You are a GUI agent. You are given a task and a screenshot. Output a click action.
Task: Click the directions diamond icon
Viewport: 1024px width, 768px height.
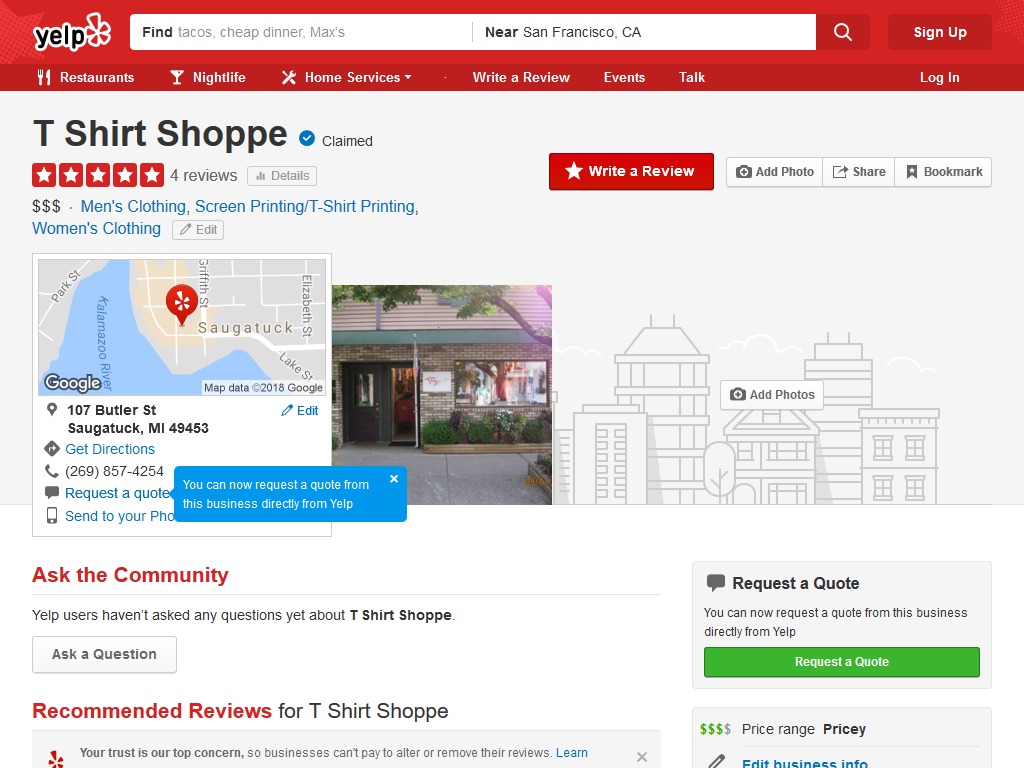52,449
